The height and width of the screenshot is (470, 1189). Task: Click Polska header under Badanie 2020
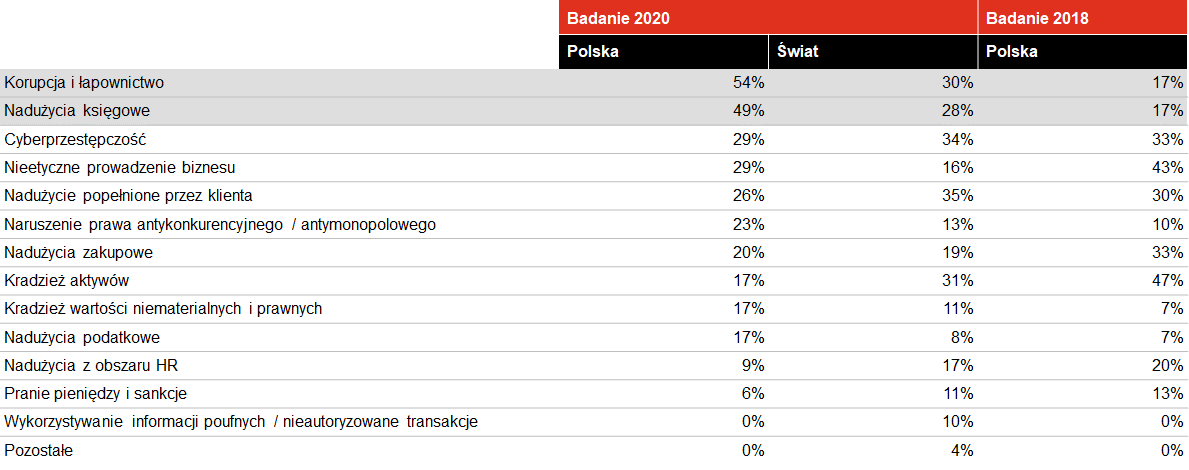coord(664,52)
